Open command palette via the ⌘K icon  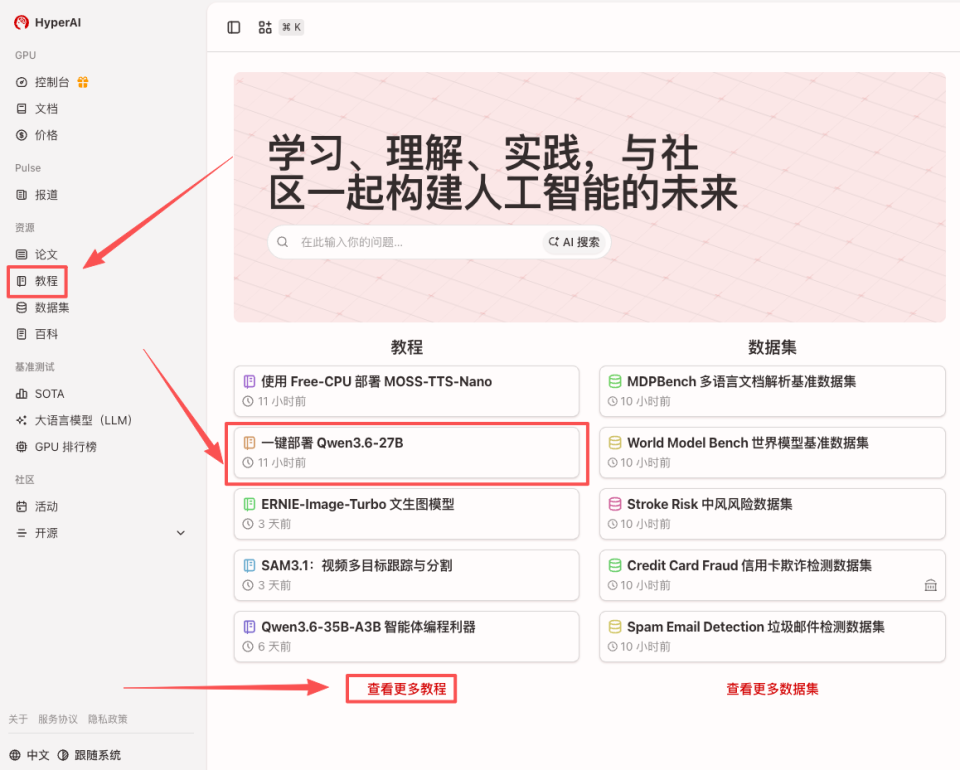[x=290, y=27]
